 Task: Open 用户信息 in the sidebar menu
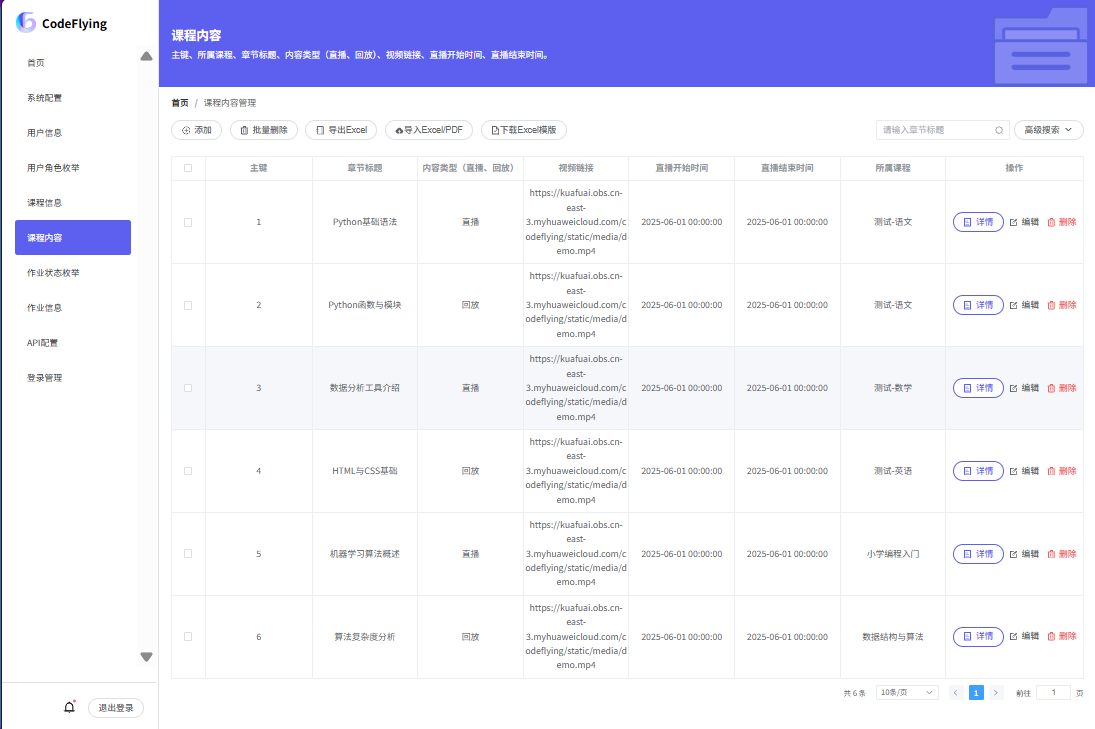(45, 133)
